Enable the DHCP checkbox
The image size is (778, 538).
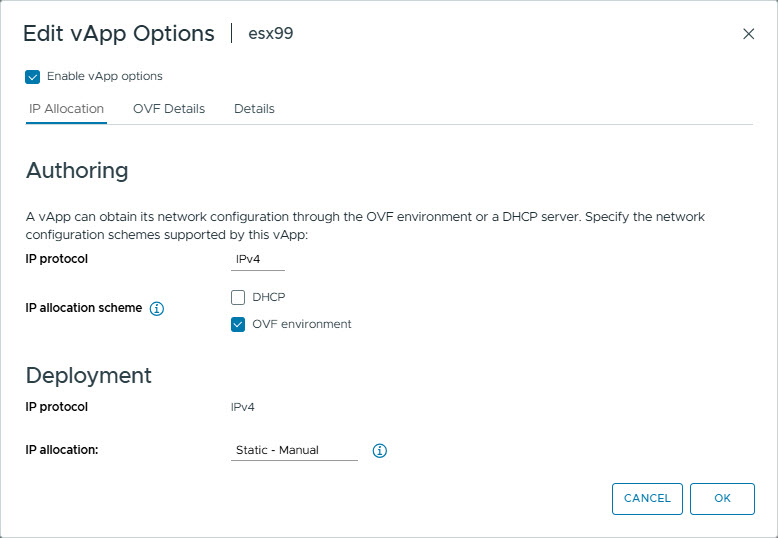tap(238, 297)
